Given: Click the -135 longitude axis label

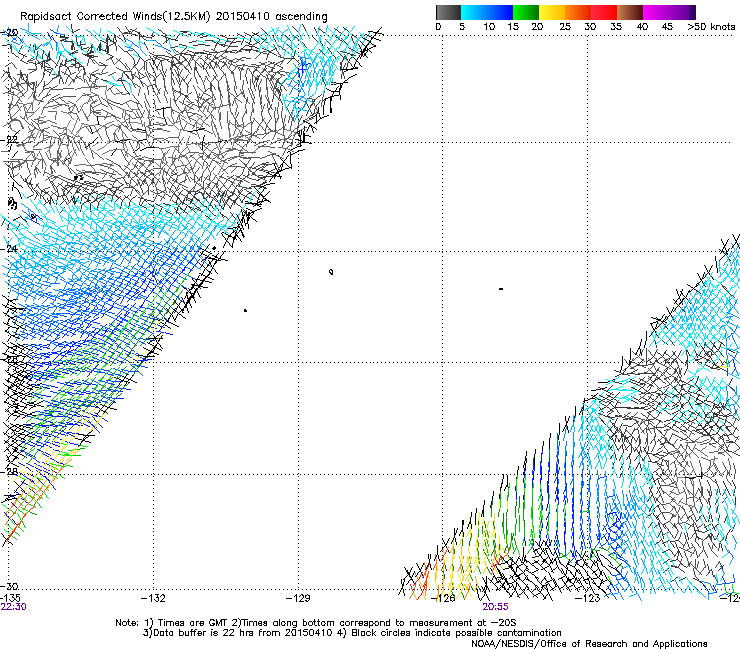Looking at the screenshot, I should [x=10, y=599].
